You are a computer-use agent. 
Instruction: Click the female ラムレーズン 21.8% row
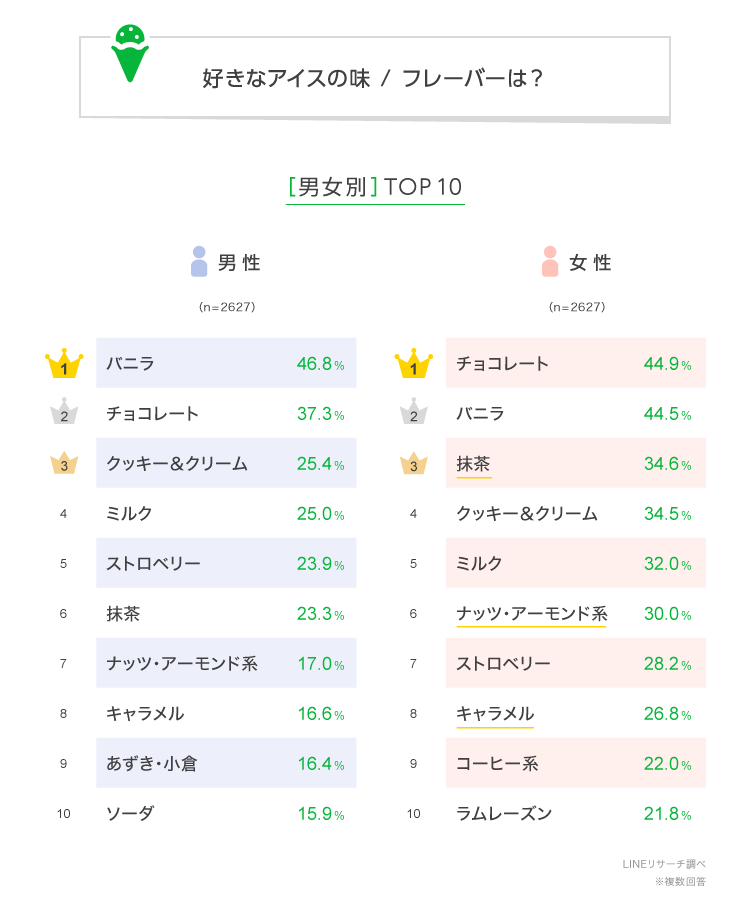[x=575, y=813]
